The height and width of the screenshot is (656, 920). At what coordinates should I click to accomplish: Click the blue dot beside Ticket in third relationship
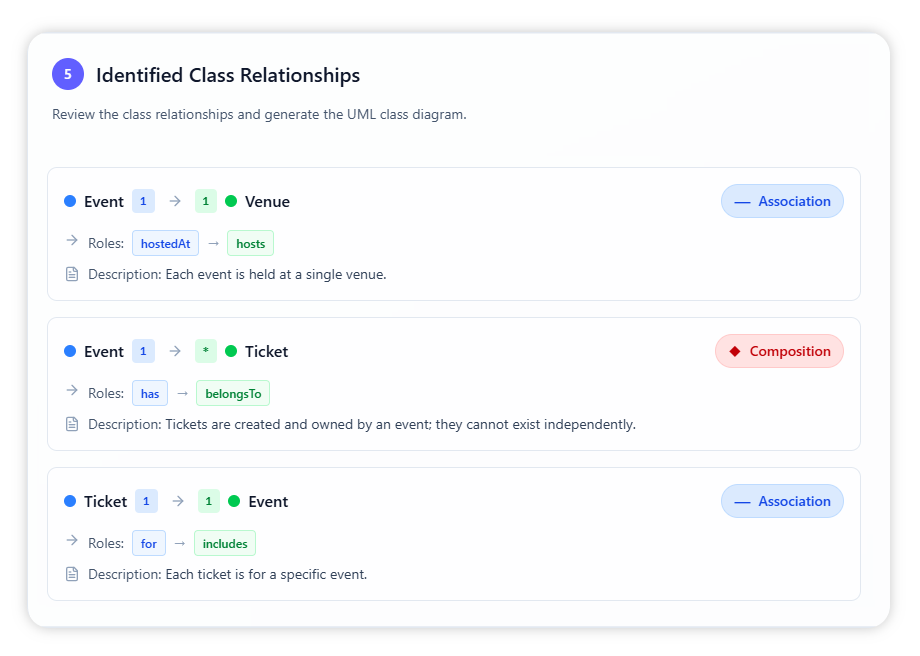(x=70, y=501)
